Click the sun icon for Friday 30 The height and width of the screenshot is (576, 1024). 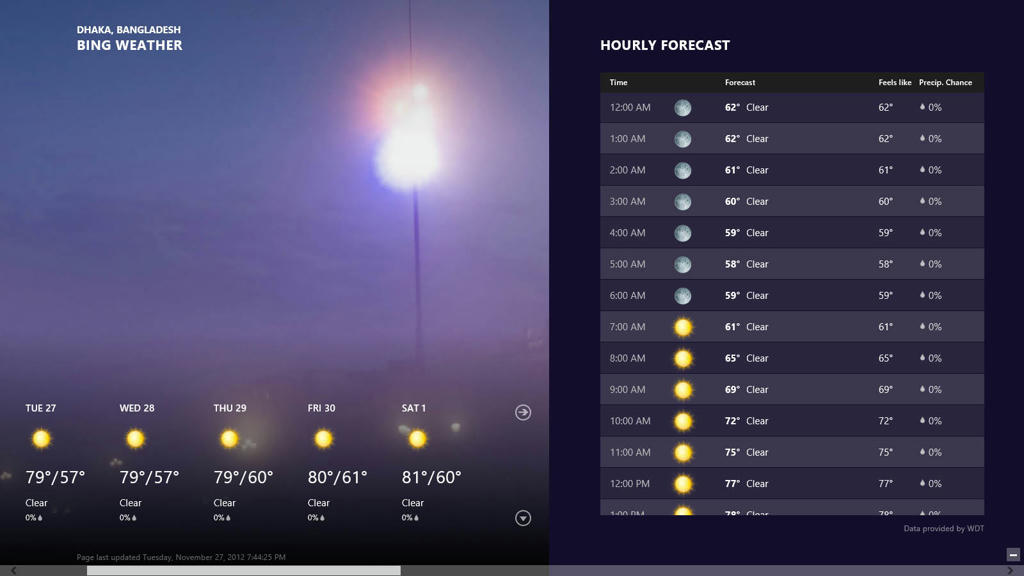323,439
